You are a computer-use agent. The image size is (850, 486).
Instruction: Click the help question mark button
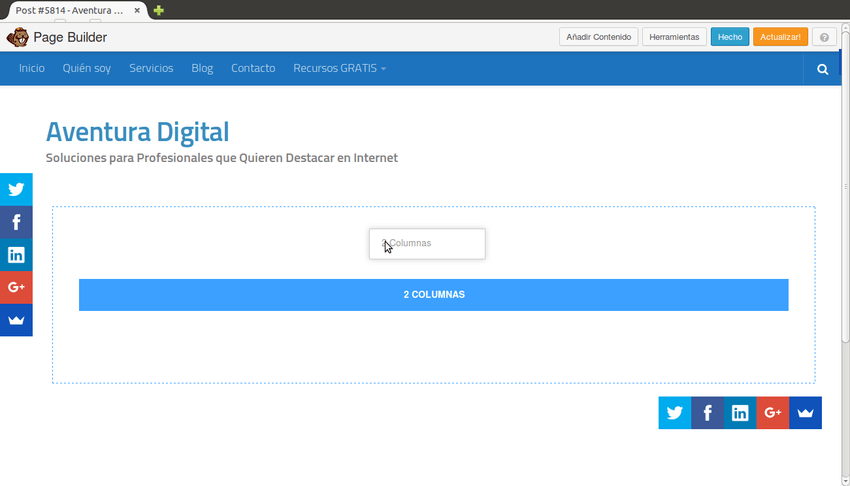(x=824, y=37)
